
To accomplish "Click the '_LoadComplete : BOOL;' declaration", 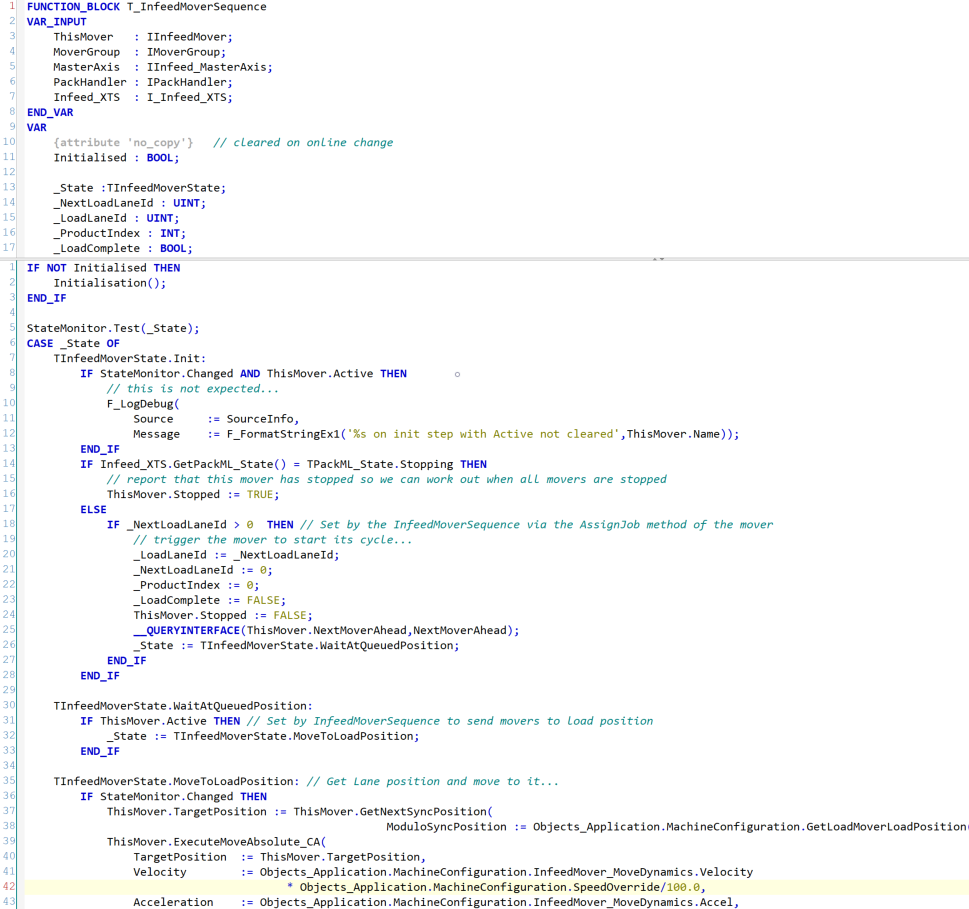I will point(123,248).
